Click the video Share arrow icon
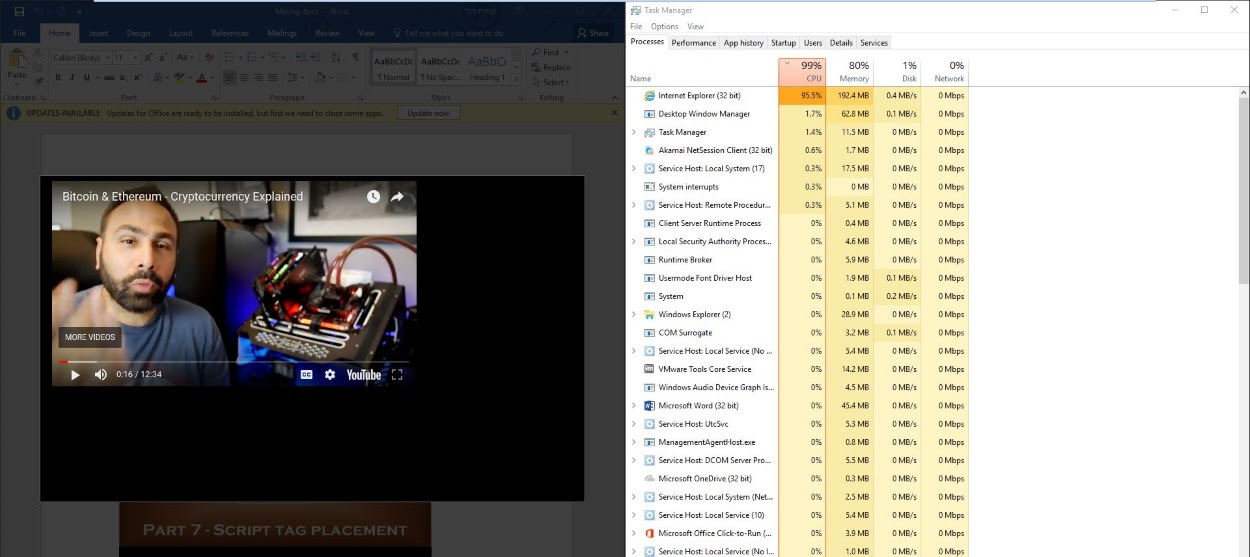The height and width of the screenshot is (557, 1250). click(397, 197)
